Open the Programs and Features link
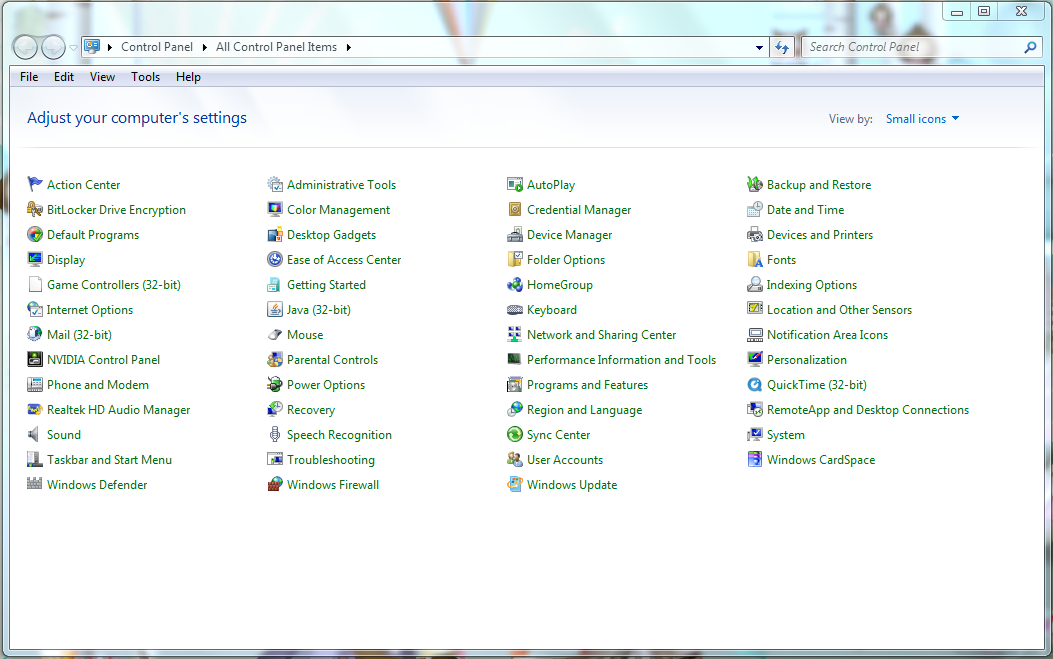 pos(588,385)
